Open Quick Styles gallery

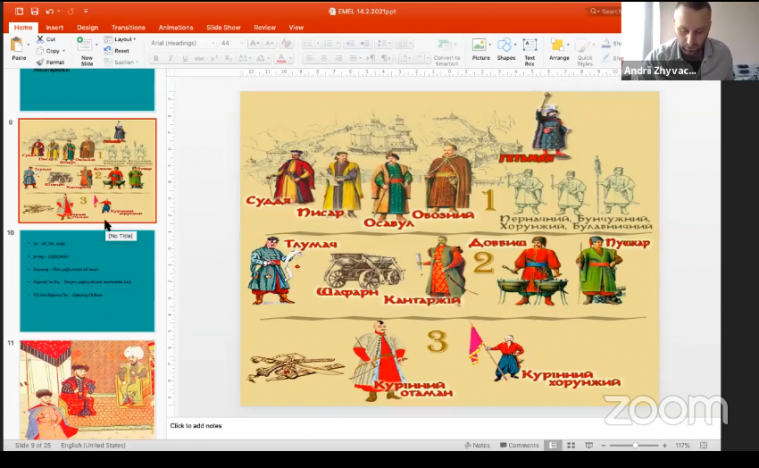coord(585,52)
